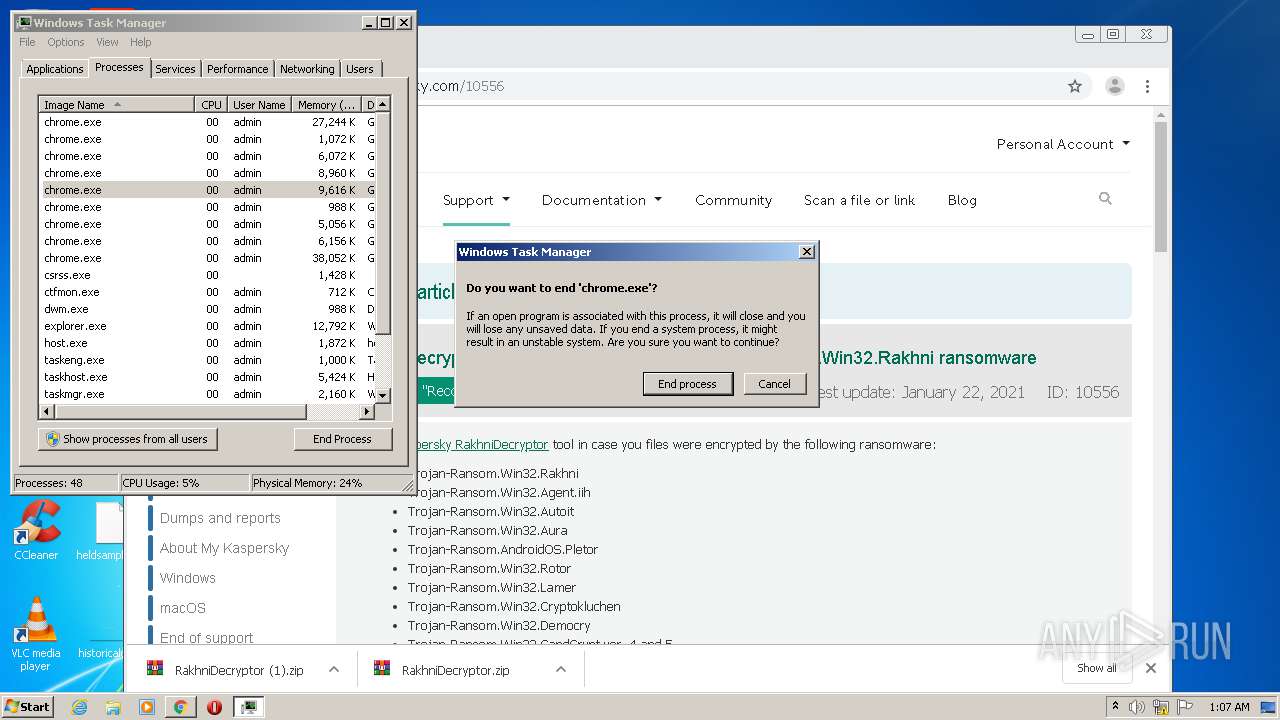Select the explorer.exe process row
Image resolution: width=1280 pixels, height=720 pixels.
(x=207, y=326)
